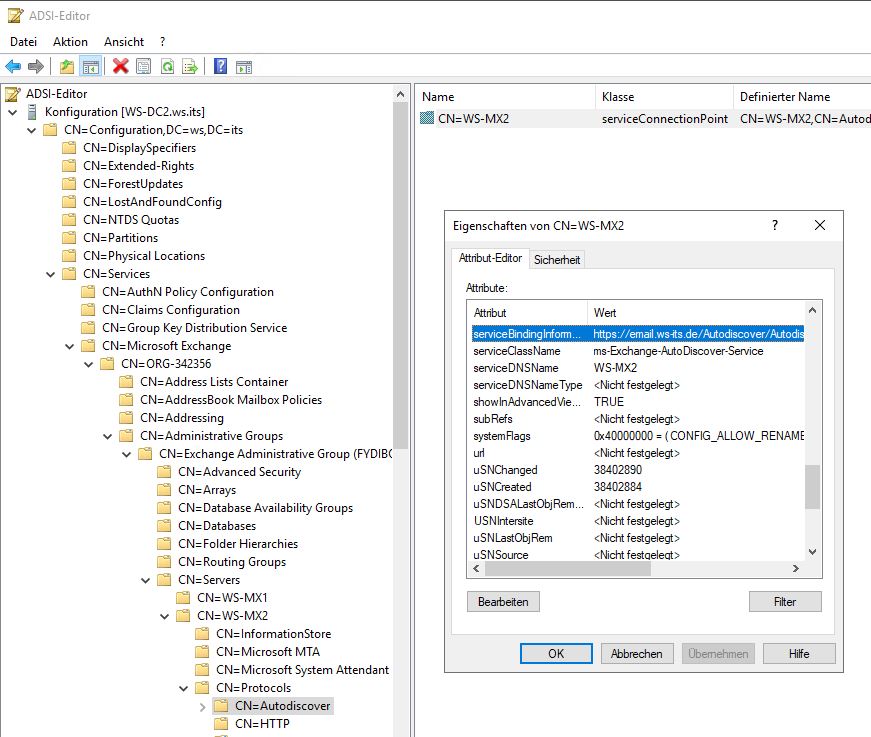Click the green Refresh toolbar icon
This screenshot has height=737, width=871.
pos(167,67)
